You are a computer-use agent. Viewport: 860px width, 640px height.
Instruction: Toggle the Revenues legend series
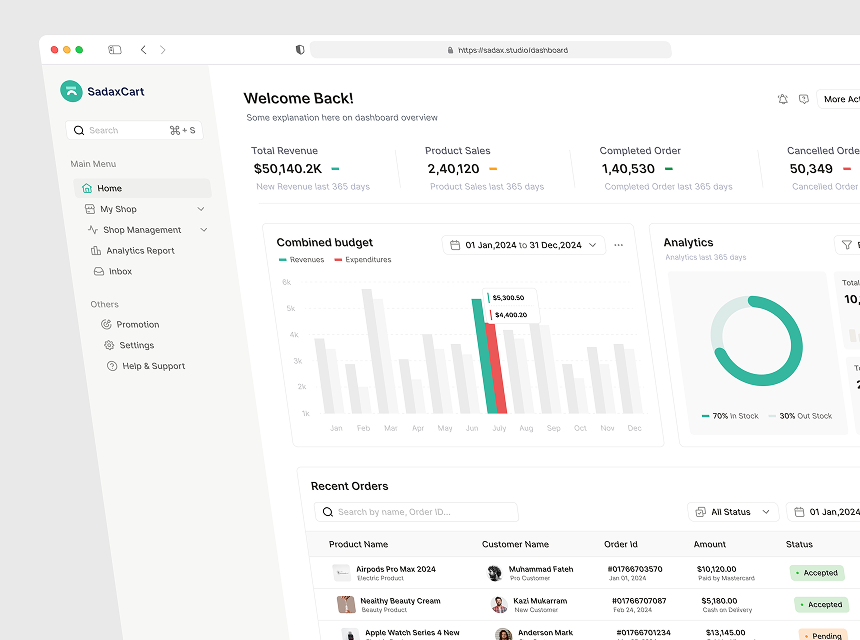[301, 260]
